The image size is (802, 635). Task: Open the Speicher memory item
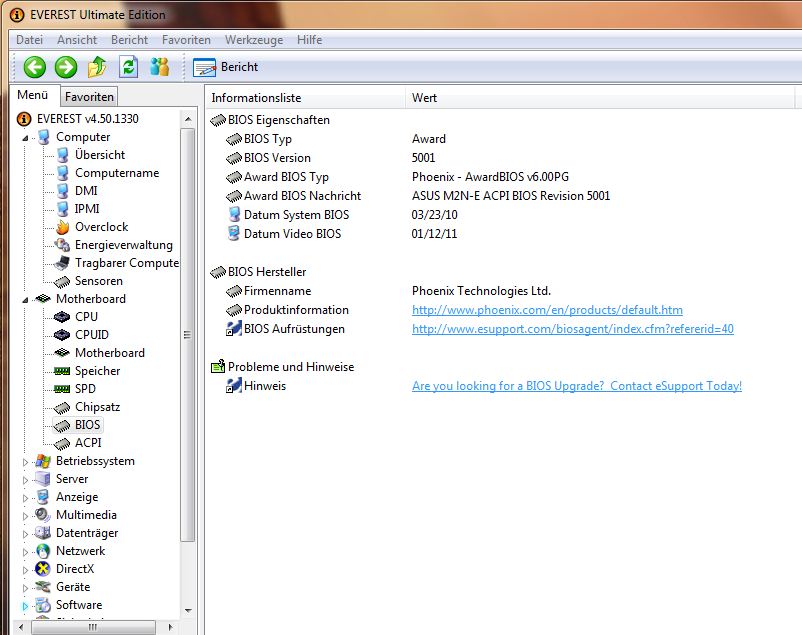[97, 370]
